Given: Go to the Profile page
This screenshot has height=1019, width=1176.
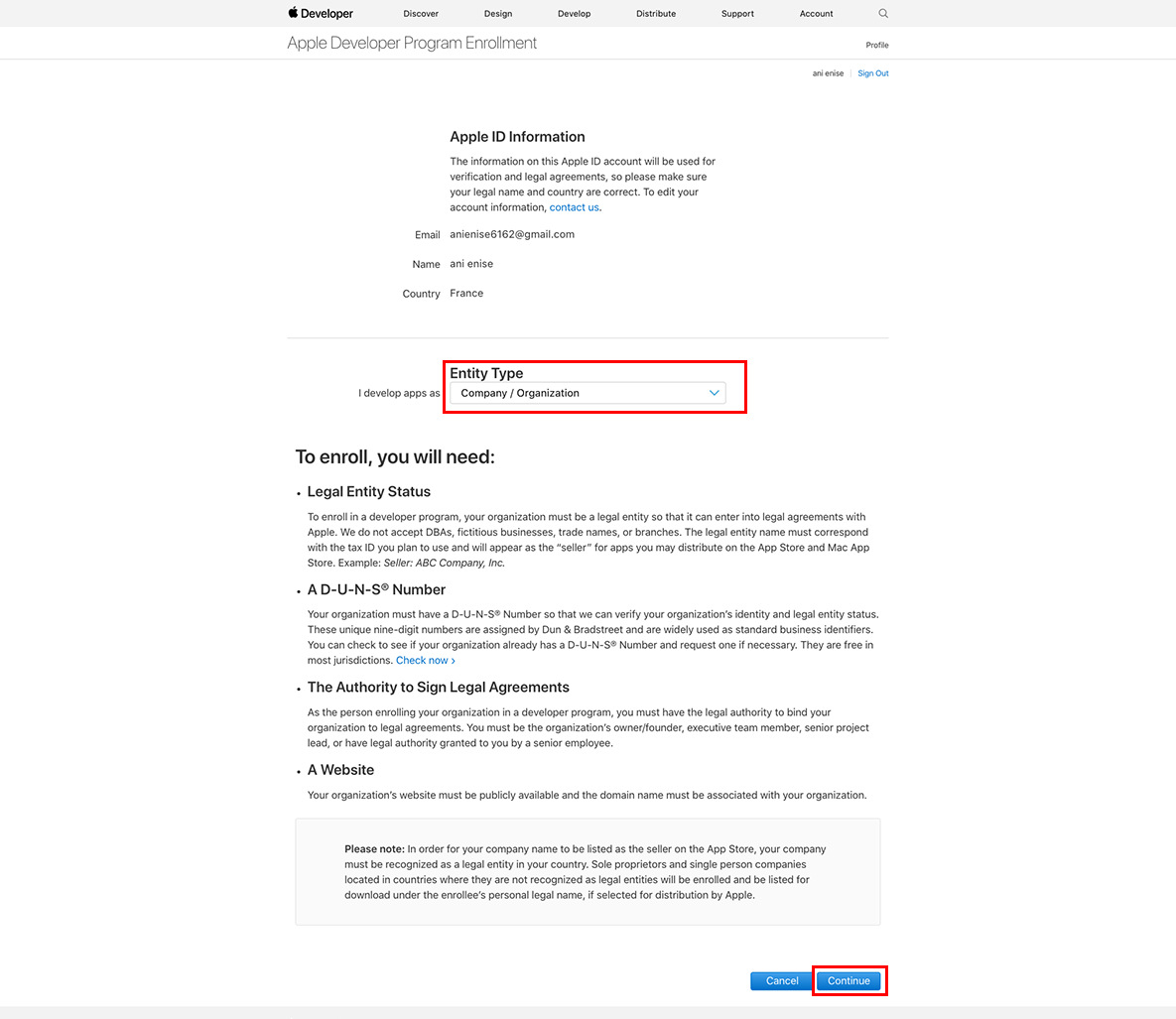Looking at the screenshot, I should tap(876, 45).
